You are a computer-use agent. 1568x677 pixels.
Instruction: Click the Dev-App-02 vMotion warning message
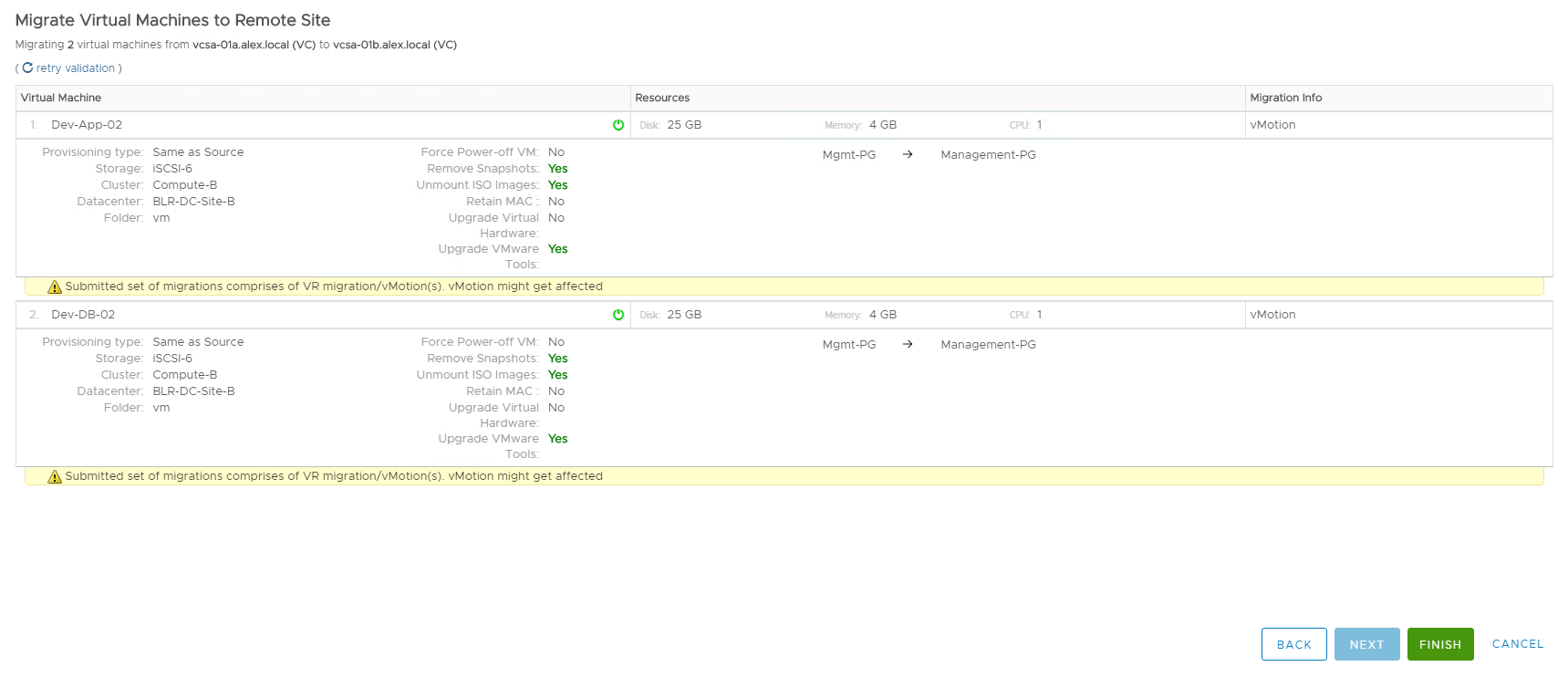[x=334, y=286]
